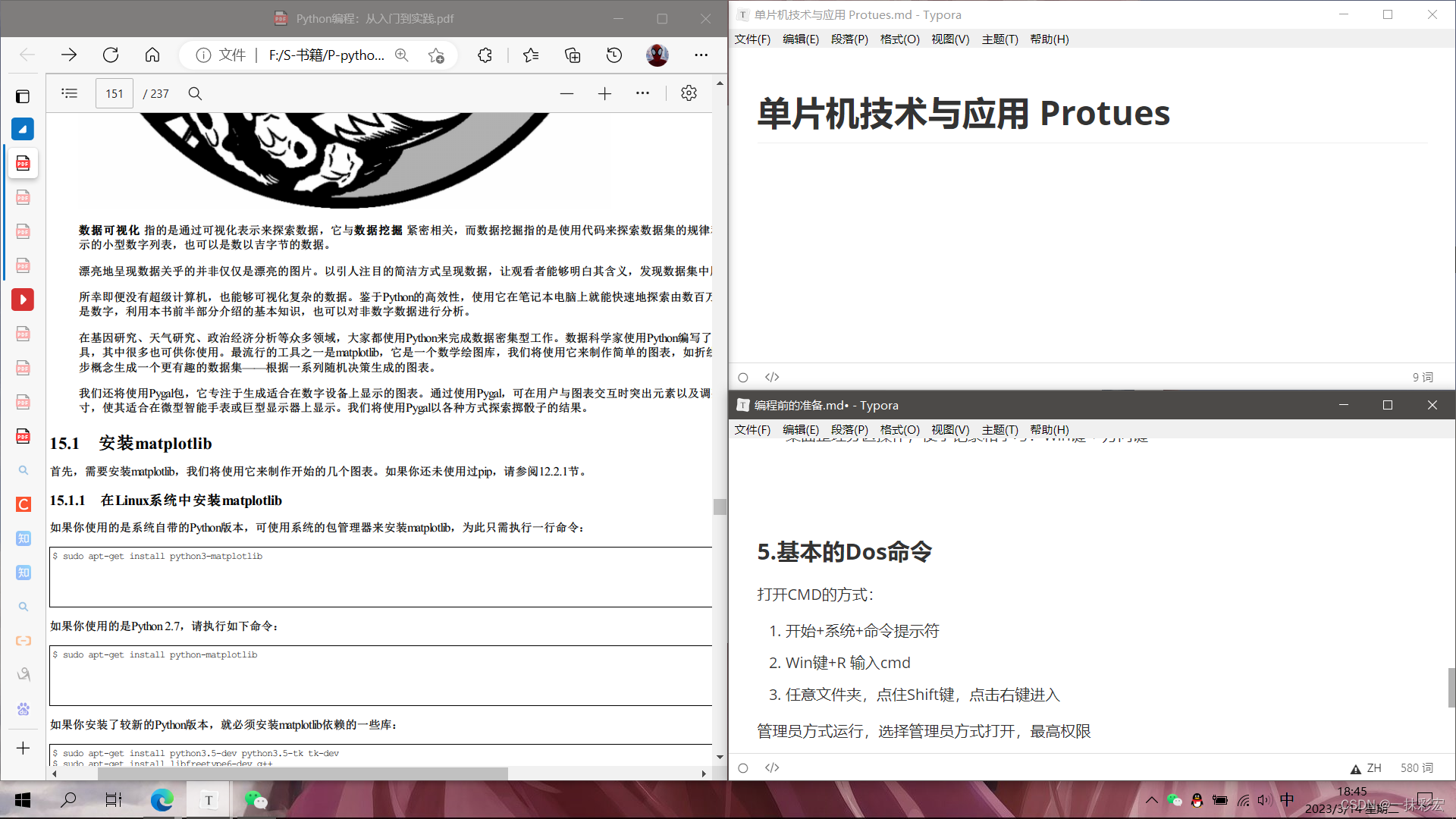Screen dimensions: 1456x819
Task: Open WeChat from the taskbar
Action: (x=256, y=800)
